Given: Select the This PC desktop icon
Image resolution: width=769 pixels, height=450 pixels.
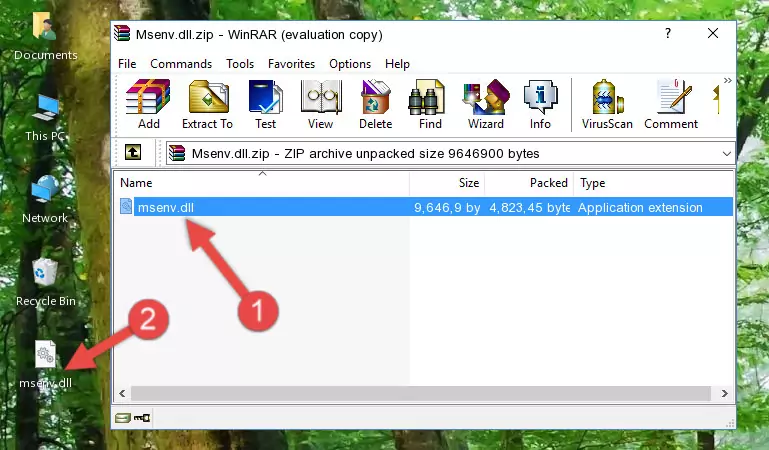Looking at the screenshot, I should coord(46,118).
